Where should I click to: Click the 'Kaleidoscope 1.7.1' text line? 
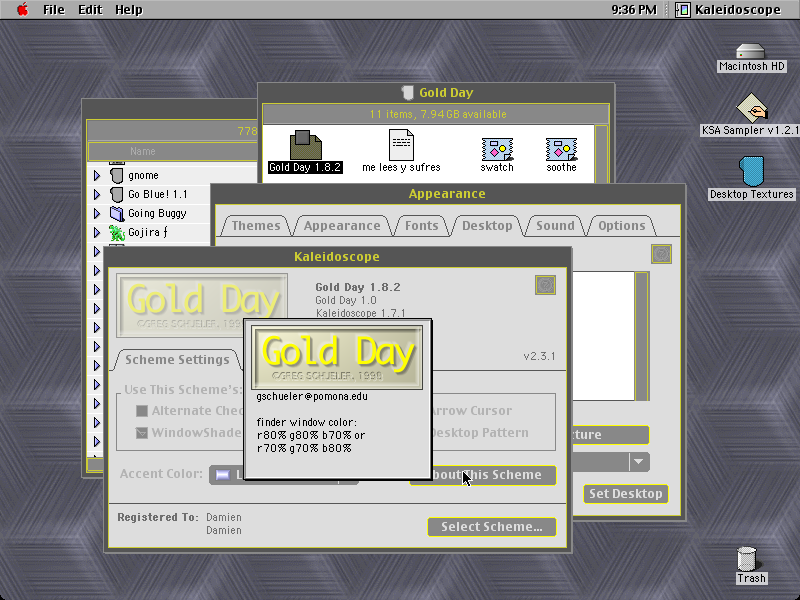(360, 313)
